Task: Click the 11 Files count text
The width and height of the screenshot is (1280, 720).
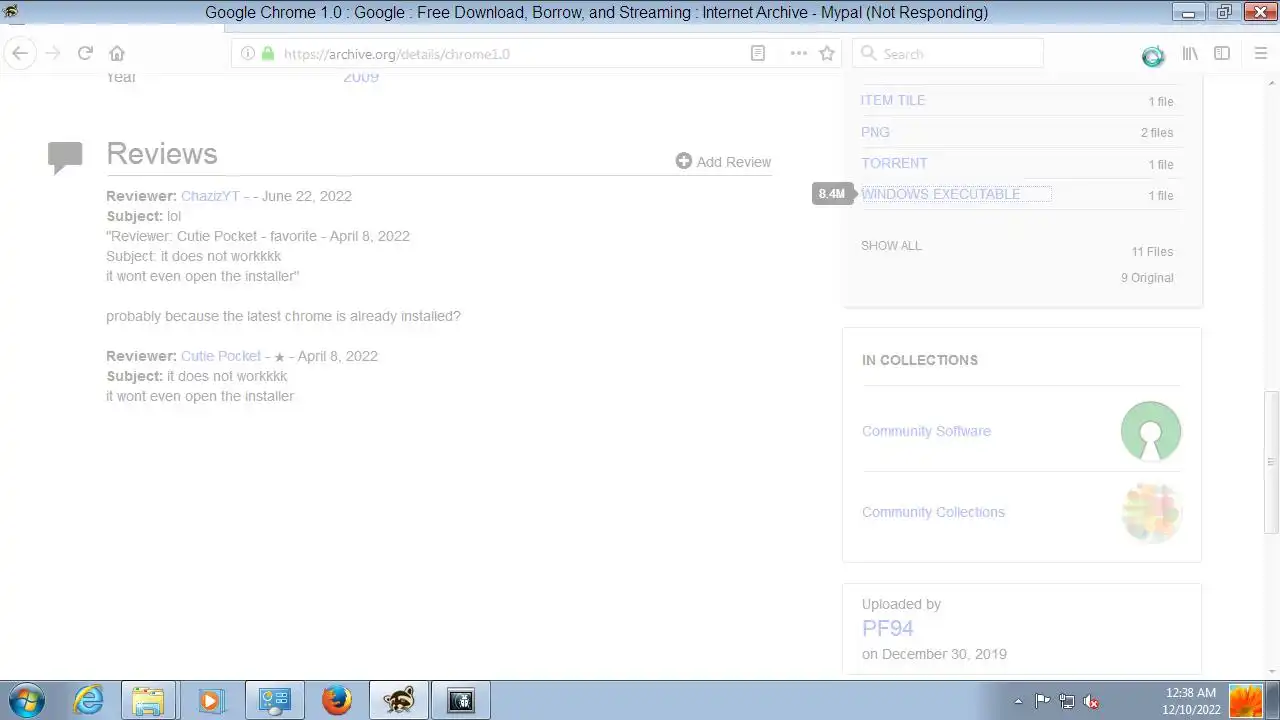Action: 1152,252
